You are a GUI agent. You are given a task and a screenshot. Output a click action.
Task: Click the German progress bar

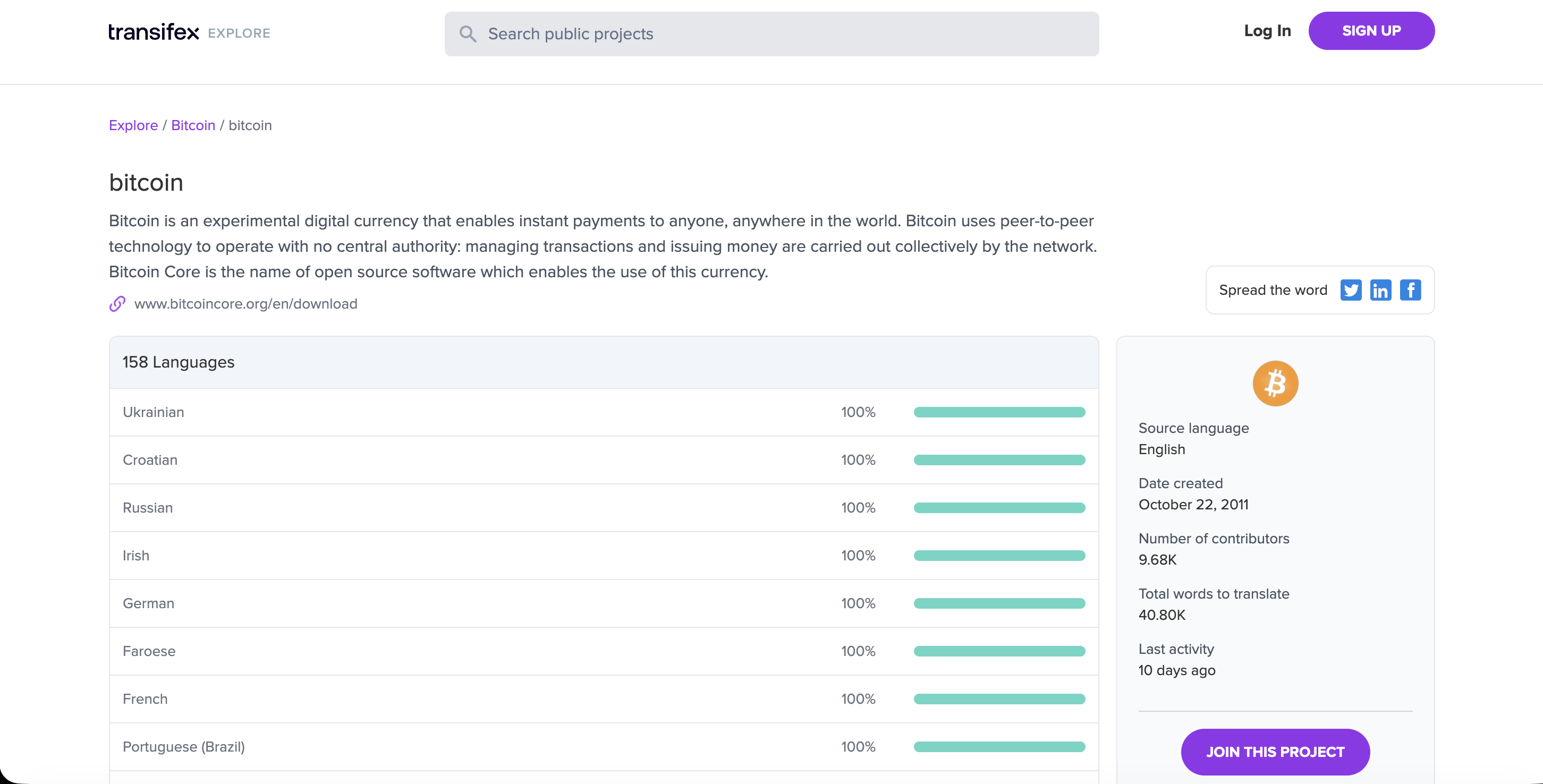pyautogui.click(x=999, y=604)
